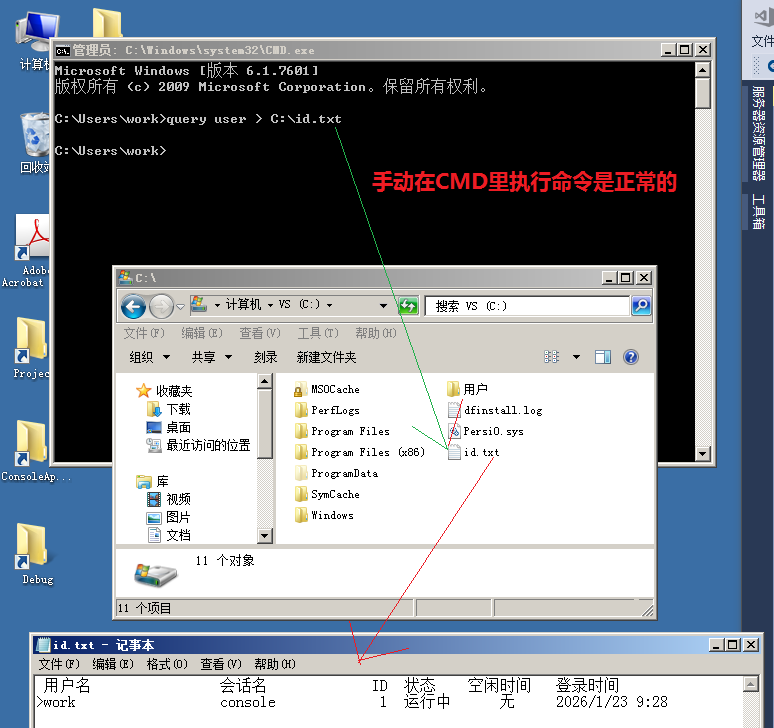Screen dimensions: 774x728
Task: Select the Persi0.sys file
Action: tap(485, 431)
